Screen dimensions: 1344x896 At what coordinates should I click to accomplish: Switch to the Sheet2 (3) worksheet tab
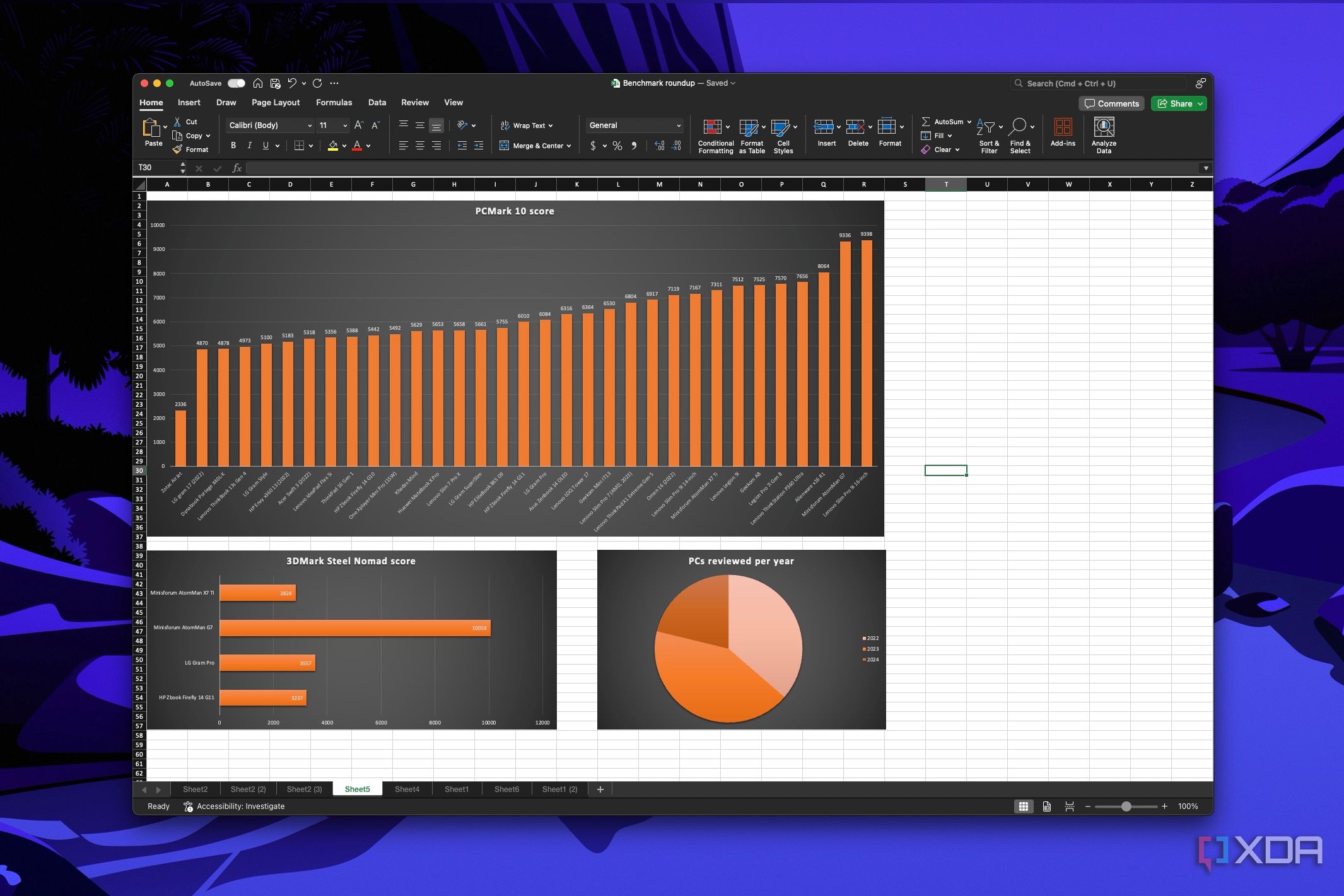pos(304,789)
